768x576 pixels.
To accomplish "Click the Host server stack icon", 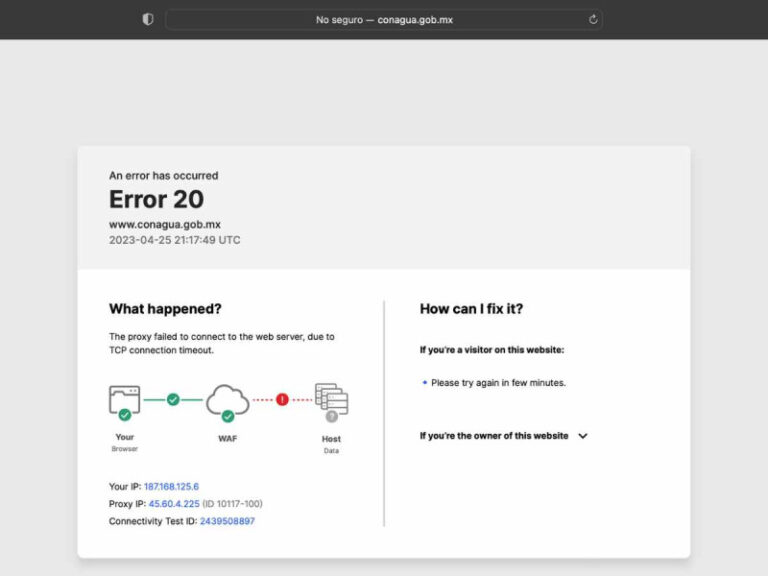I will [x=331, y=399].
